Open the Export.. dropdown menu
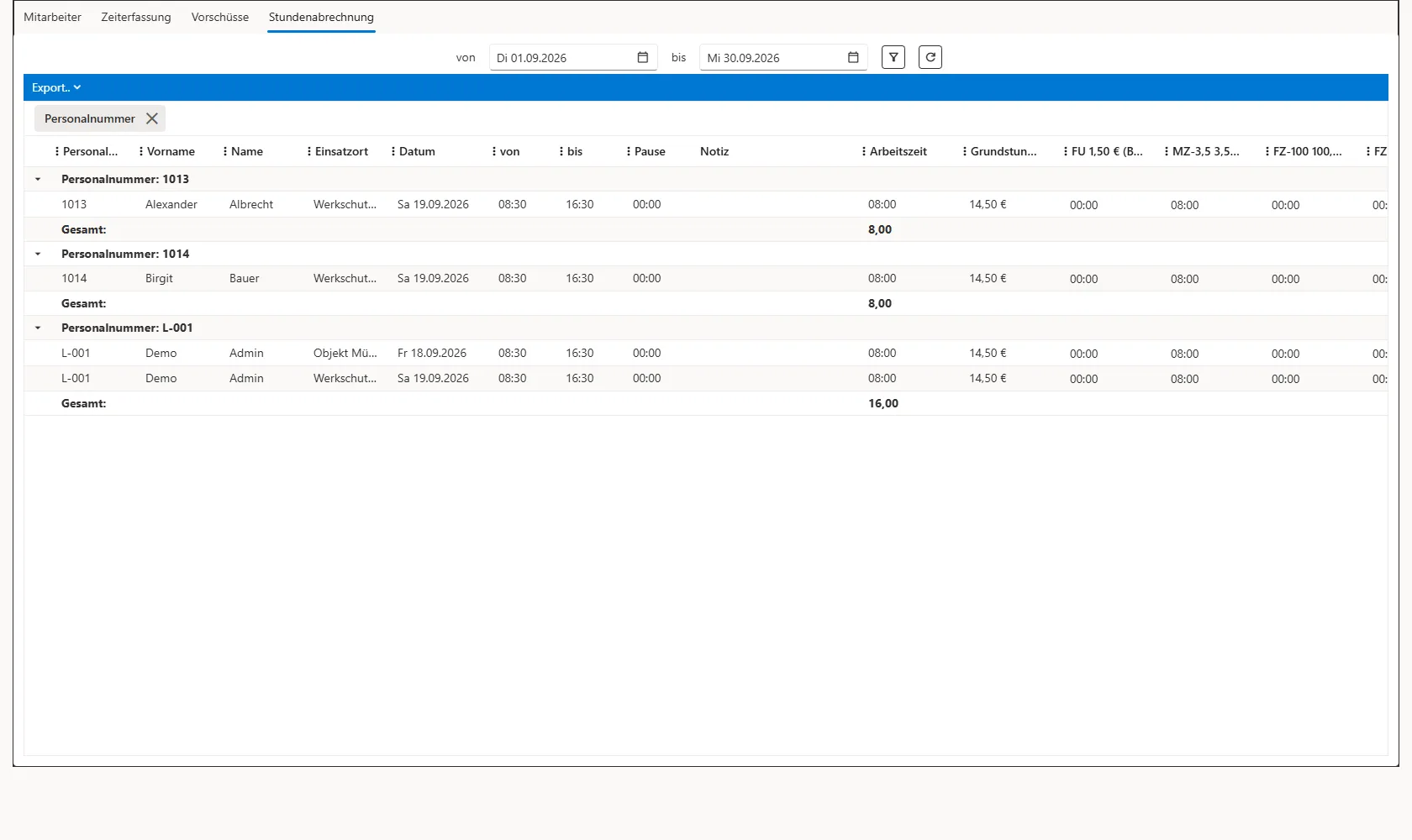Screen dimensions: 1412x840 56,87
